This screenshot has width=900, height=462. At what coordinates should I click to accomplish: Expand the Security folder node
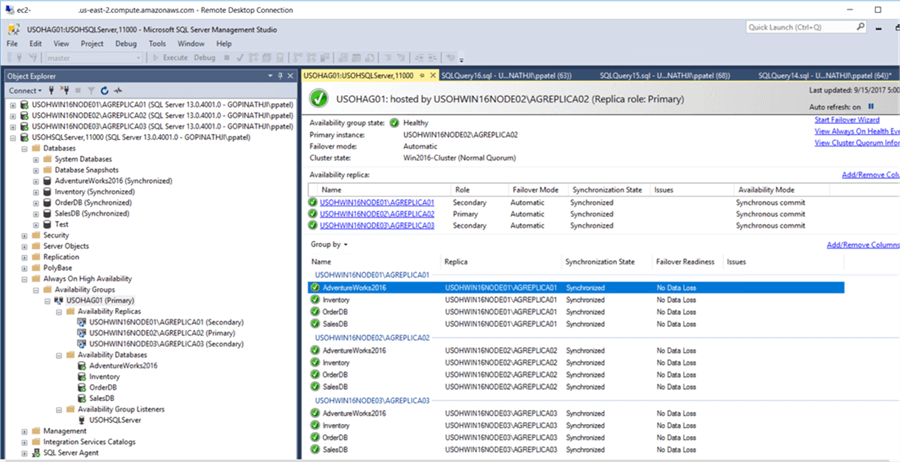tap(23, 236)
